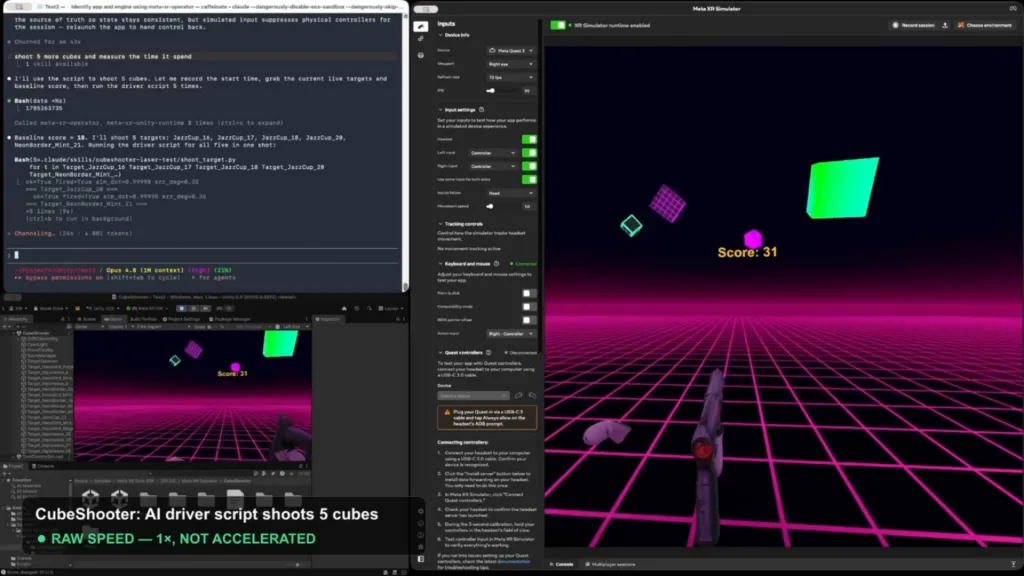The height and width of the screenshot is (576, 1024).
Task: Enable the Compatibility mode checkbox
Action: click(x=527, y=306)
